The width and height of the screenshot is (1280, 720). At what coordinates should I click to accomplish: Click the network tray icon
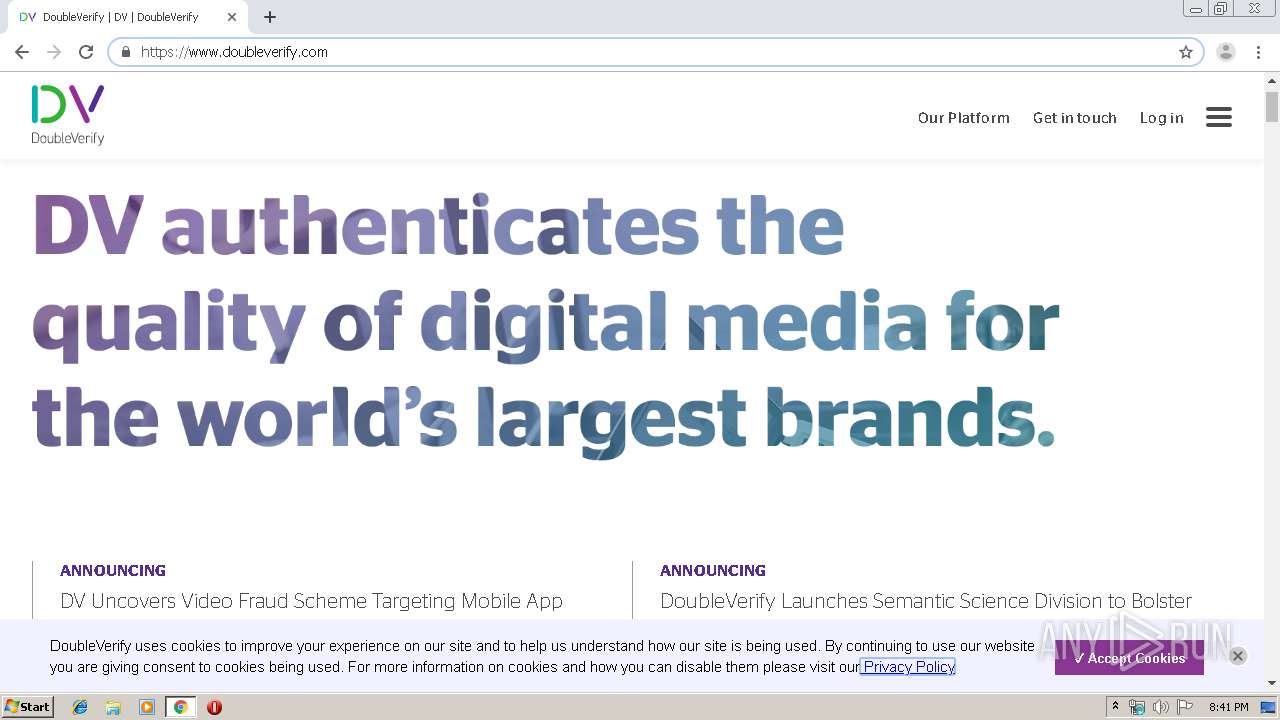point(1137,707)
